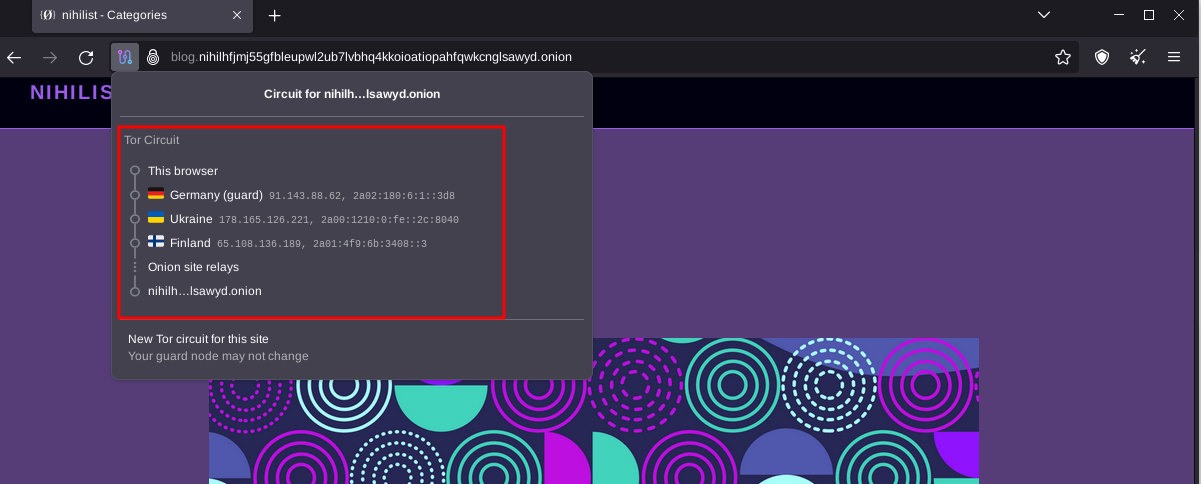Go back to previous page
This screenshot has width=1201, height=484.
click(14, 57)
